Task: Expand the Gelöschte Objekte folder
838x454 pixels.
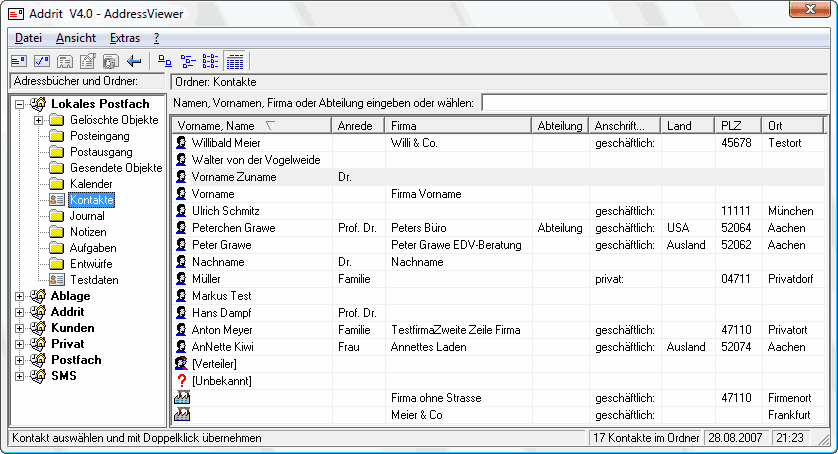Action: pos(38,120)
